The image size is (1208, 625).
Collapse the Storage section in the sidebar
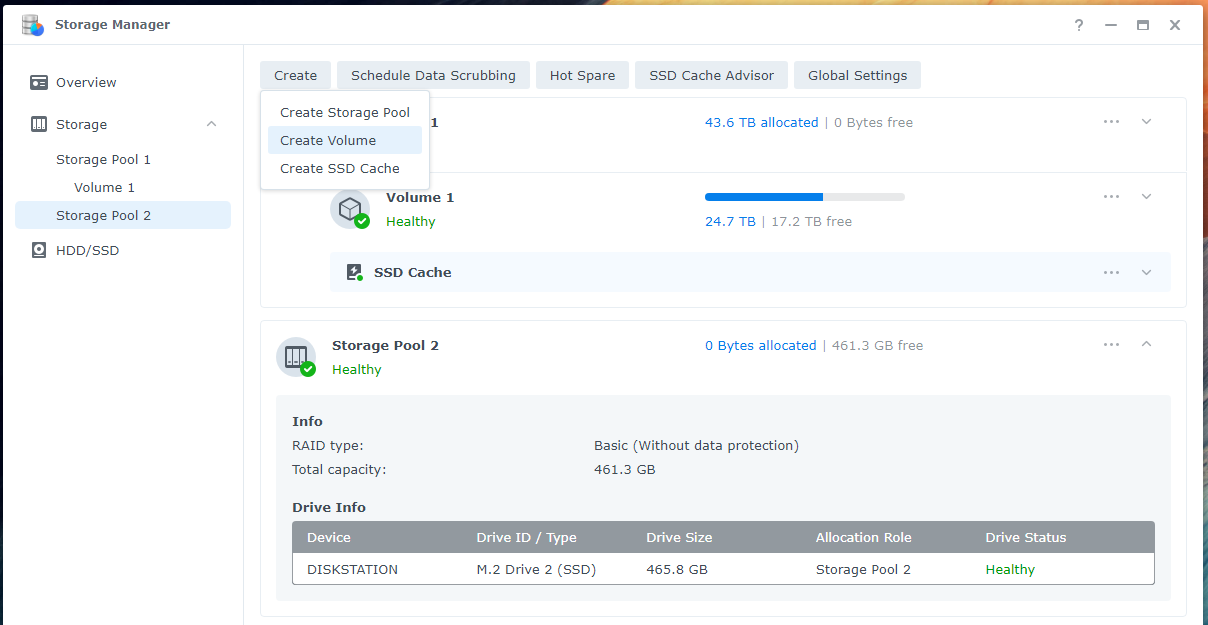(210, 124)
